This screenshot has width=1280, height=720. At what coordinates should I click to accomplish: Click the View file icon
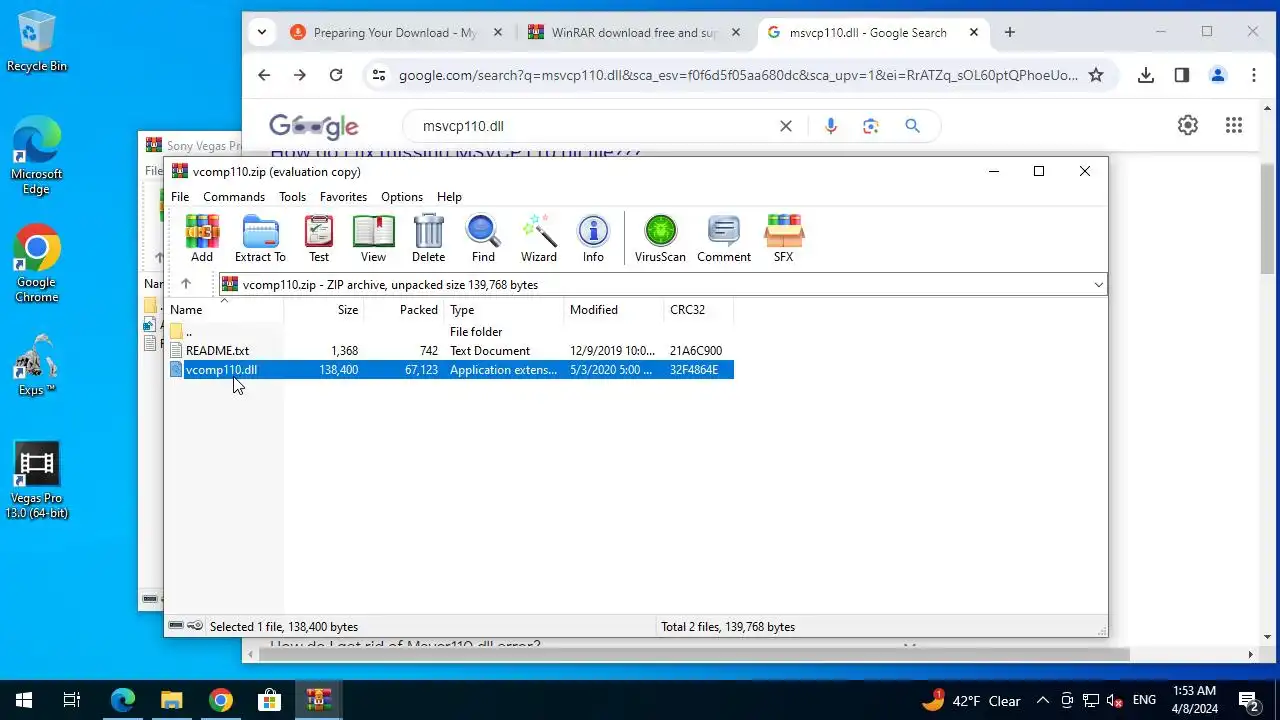373,239
